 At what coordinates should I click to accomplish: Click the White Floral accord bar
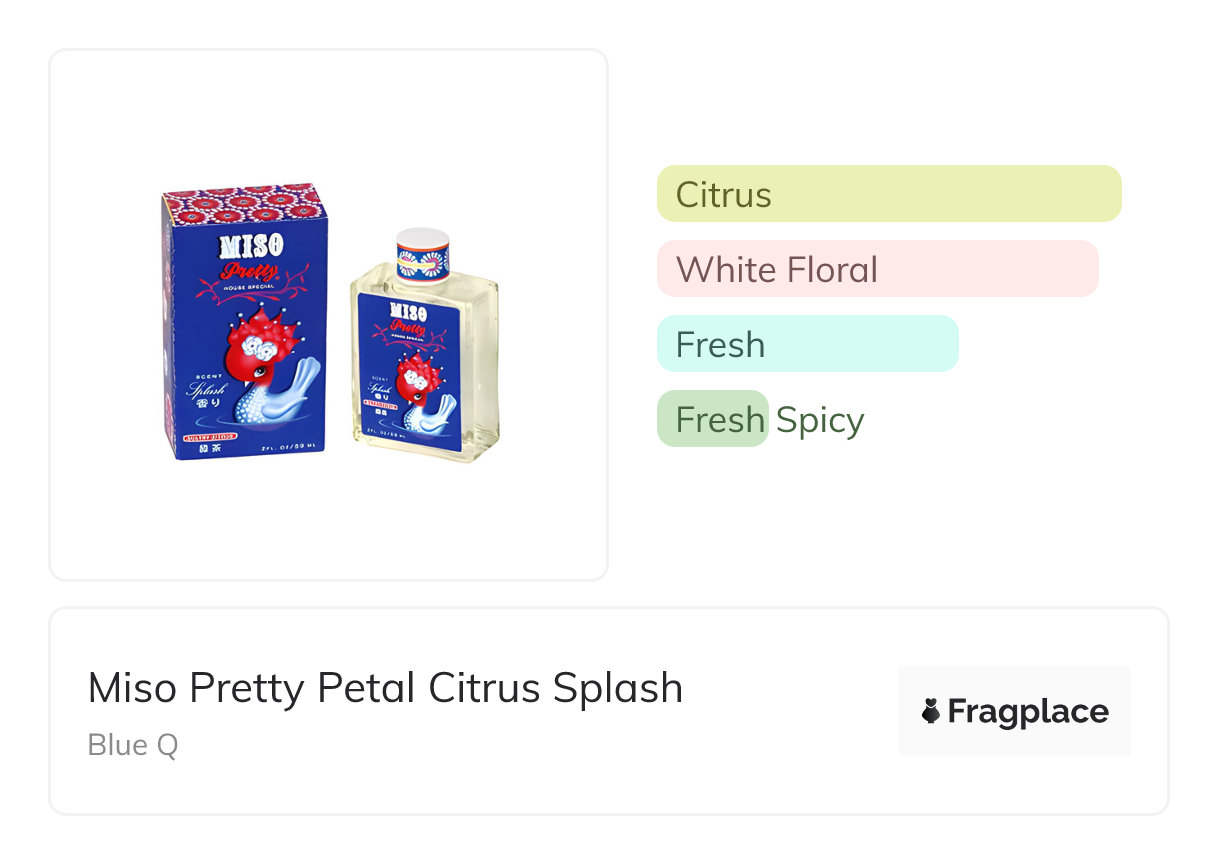click(877, 268)
